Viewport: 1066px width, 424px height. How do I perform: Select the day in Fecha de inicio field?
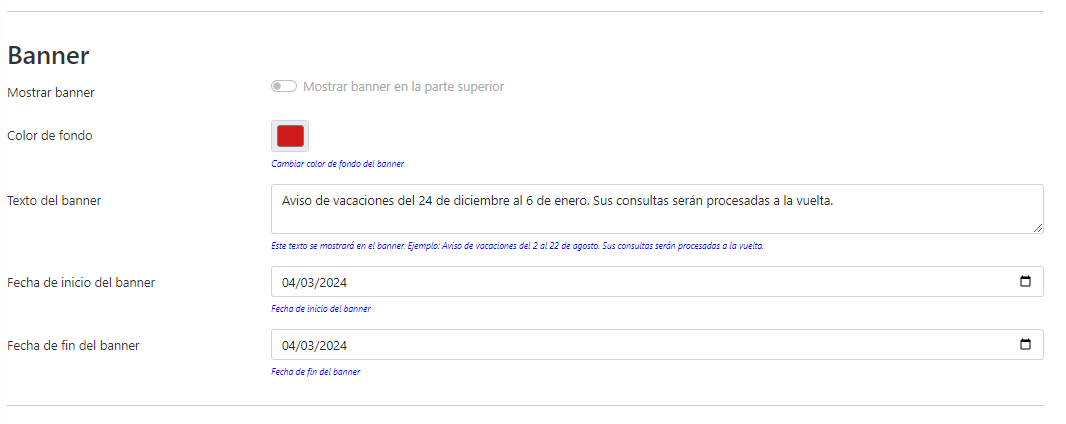[x=289, y=282]
